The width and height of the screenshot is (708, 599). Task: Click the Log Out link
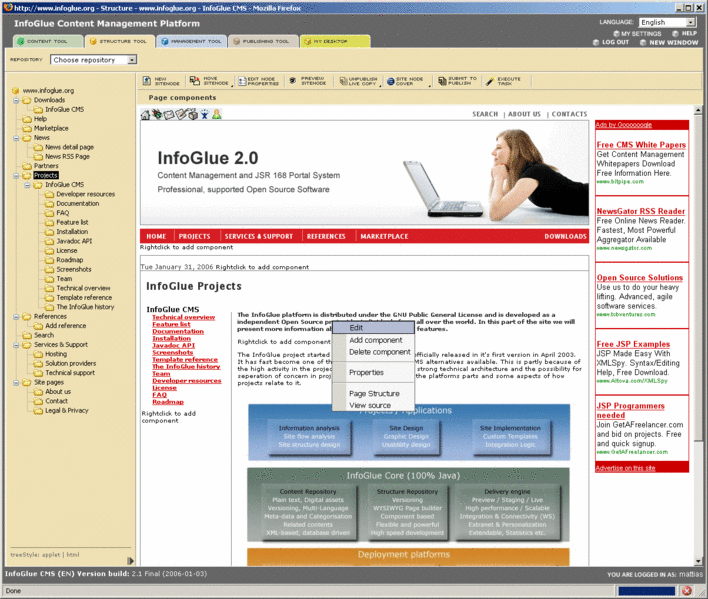(614, 42)
